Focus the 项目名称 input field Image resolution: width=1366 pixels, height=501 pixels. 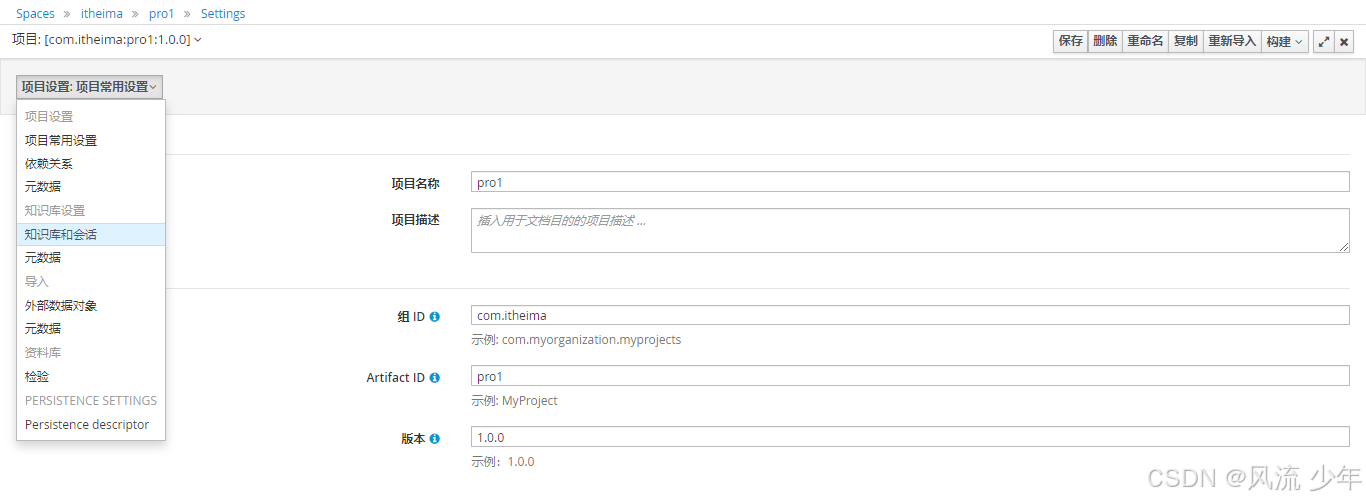(x=910, y=183)
